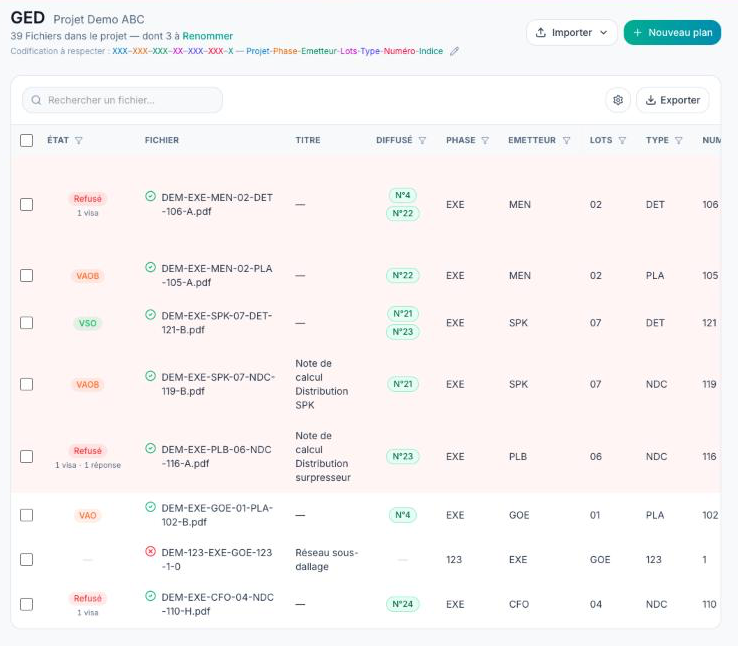Open the Importer dropdown
This screenshot has height=646, width=738.
[x=571, y=32]
